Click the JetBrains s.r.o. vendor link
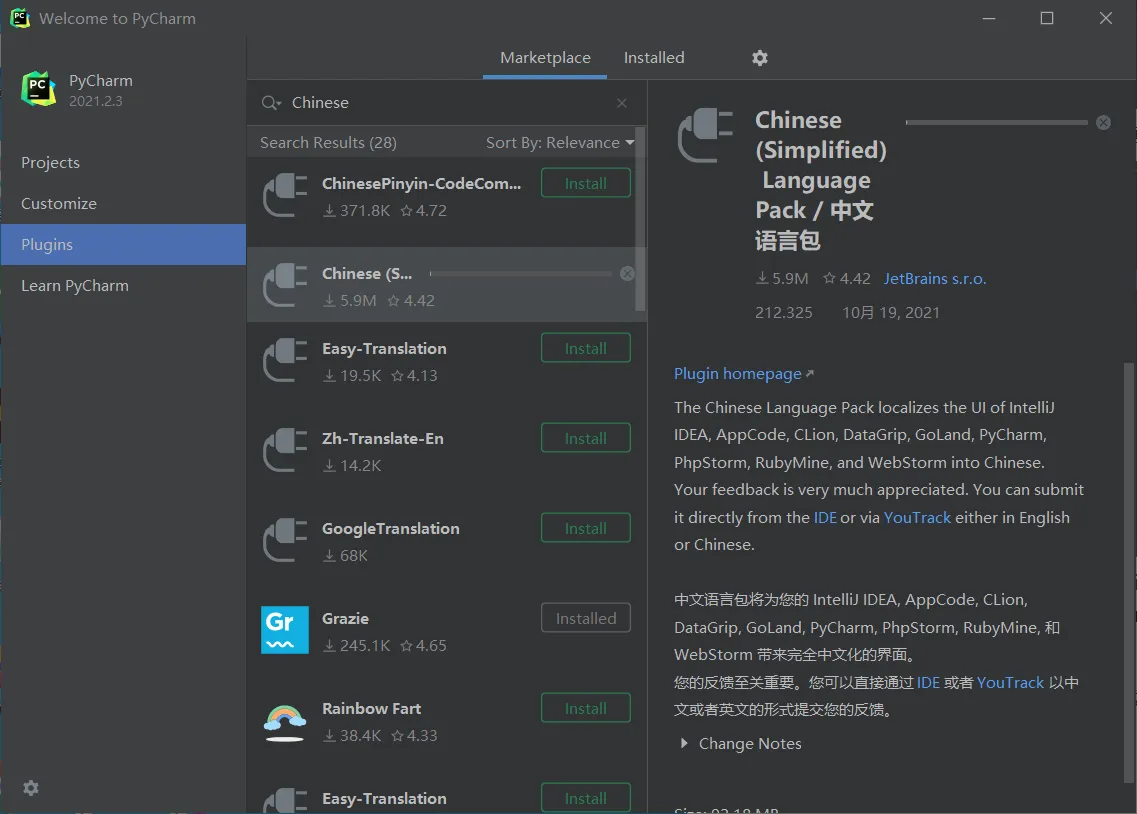 (x=935, y=279)
